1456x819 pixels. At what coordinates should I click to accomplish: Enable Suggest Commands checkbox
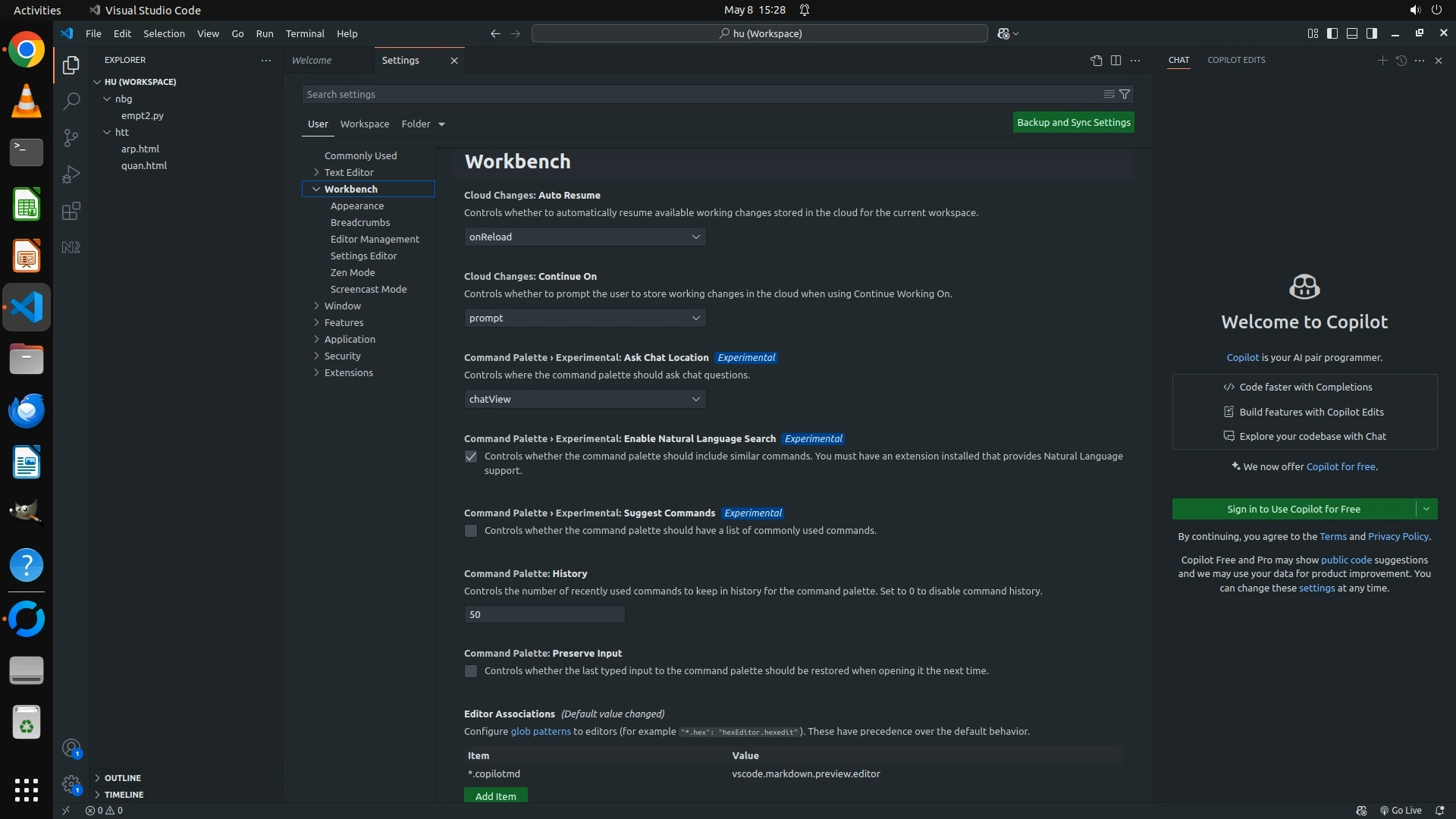click(x=471, y=531)
